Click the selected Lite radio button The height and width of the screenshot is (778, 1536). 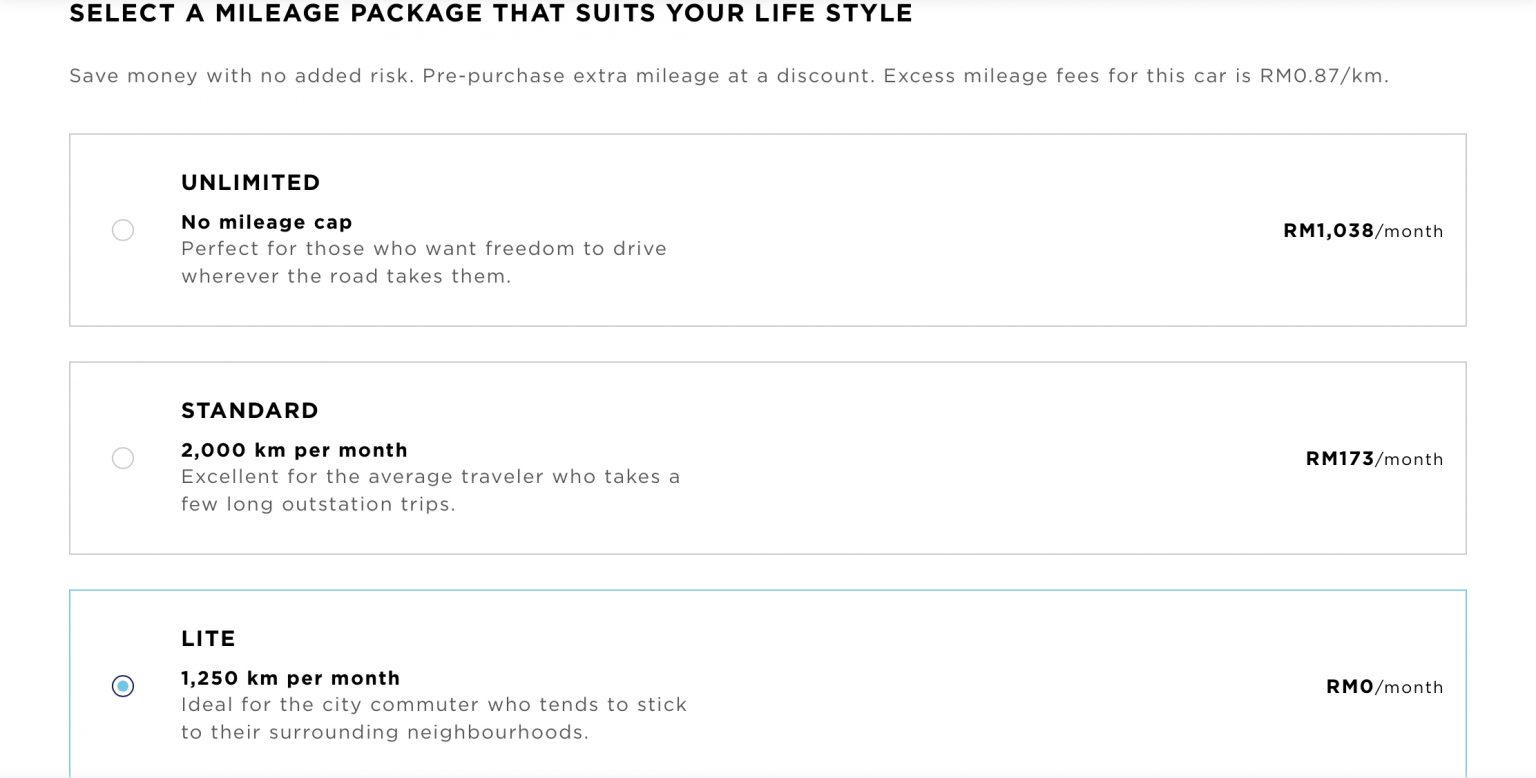click(123, 686)
